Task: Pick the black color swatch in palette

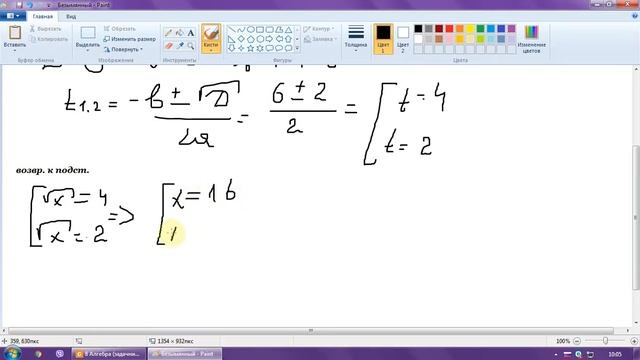Action: click(x=418, y=29)
